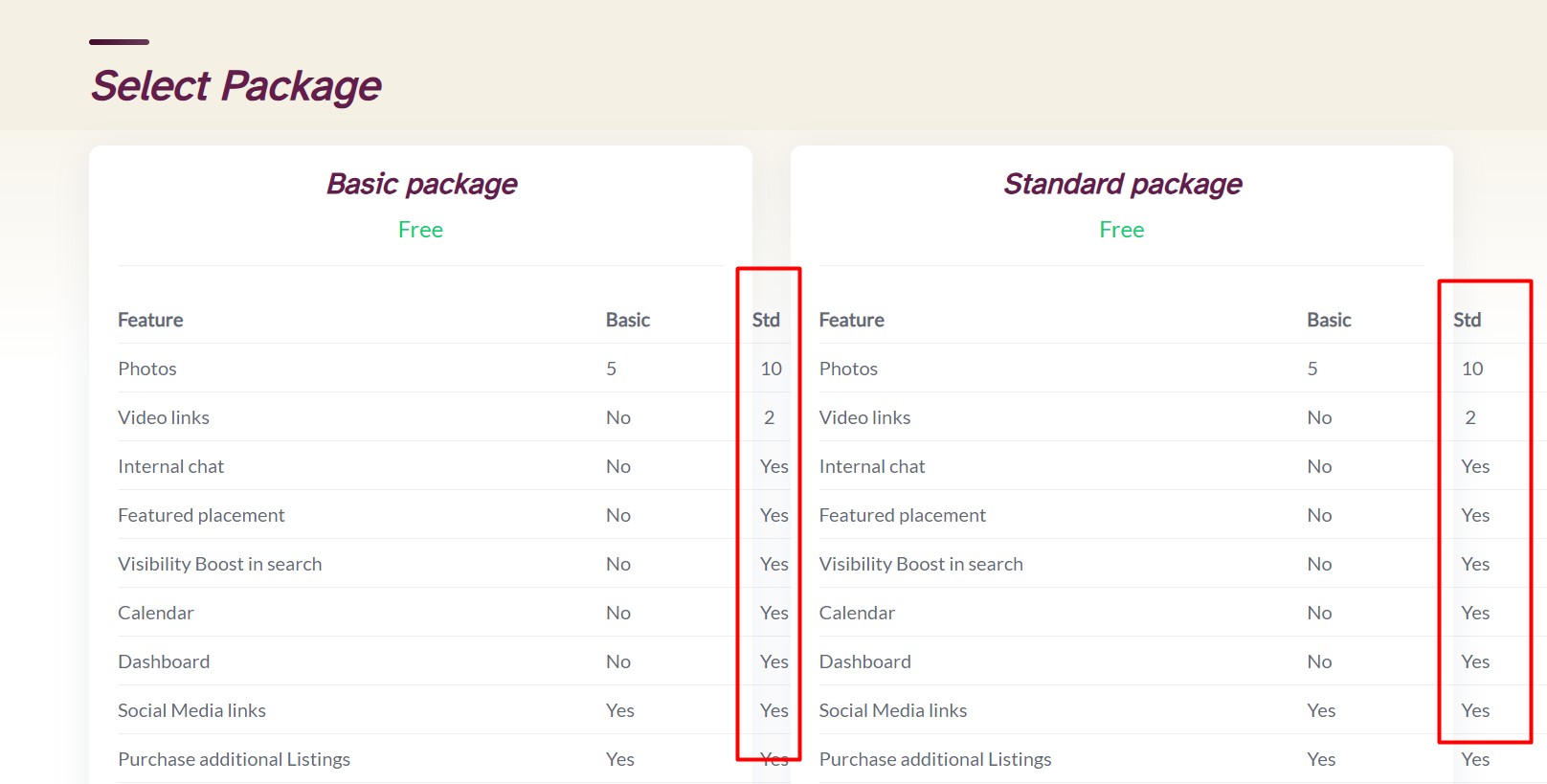Click "Free" price under Standard package
1547x784 pixels.
pyautogui.click(x=1121, y=230)
